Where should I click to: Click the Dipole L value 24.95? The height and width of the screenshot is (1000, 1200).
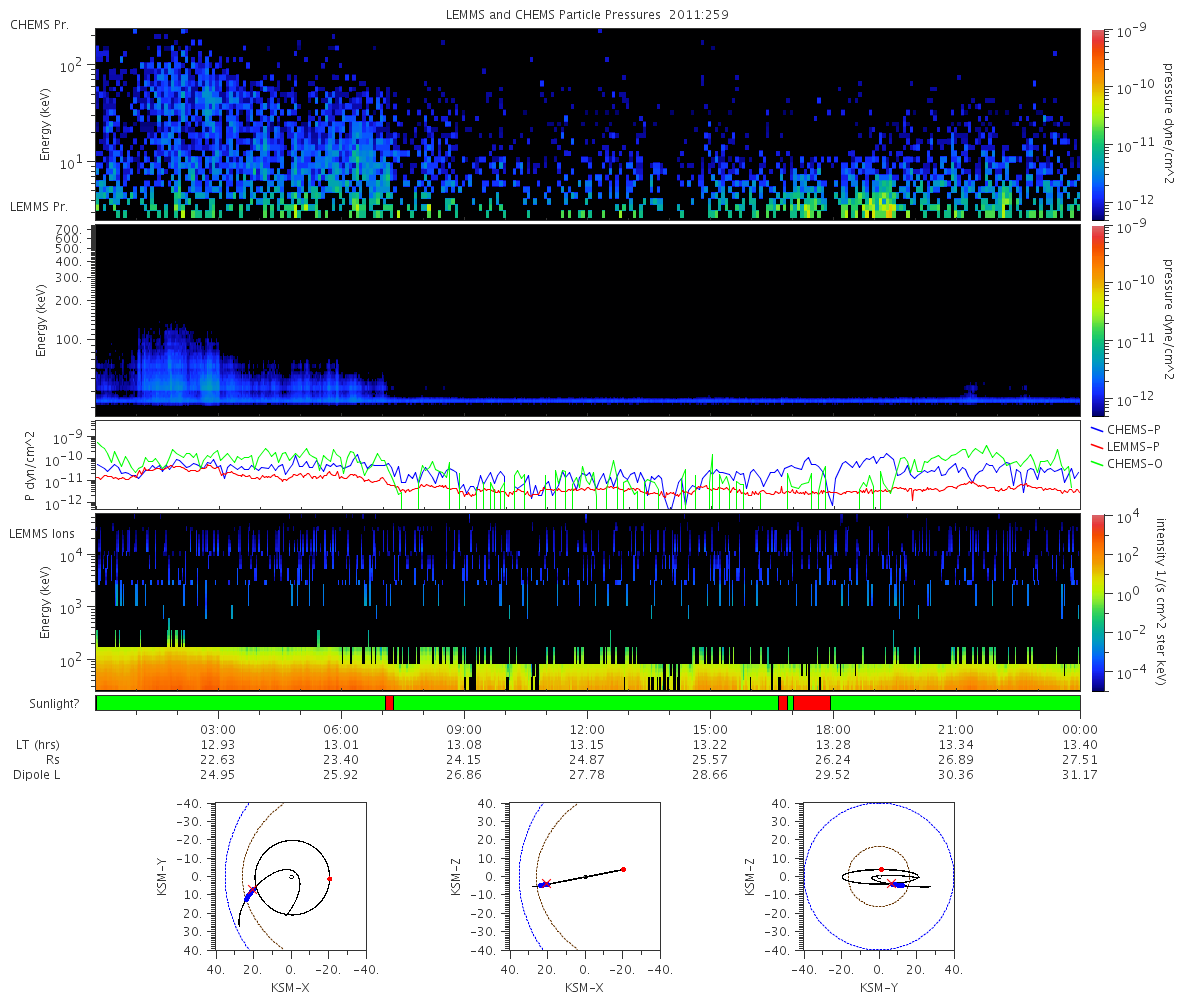pyautogui.click(x=219, y=775)
